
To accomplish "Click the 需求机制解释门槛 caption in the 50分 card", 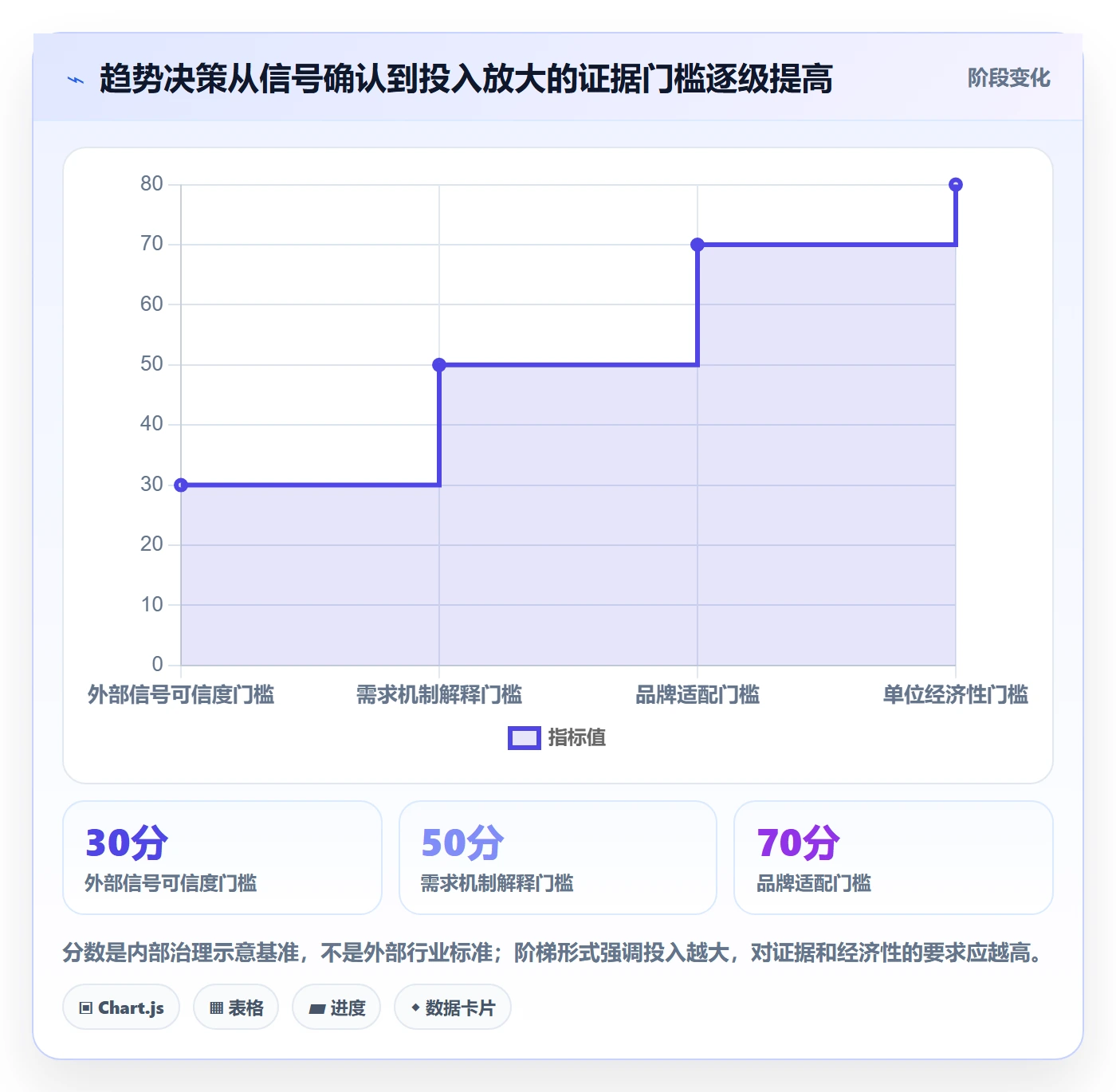I will click(x=497, y=883).
